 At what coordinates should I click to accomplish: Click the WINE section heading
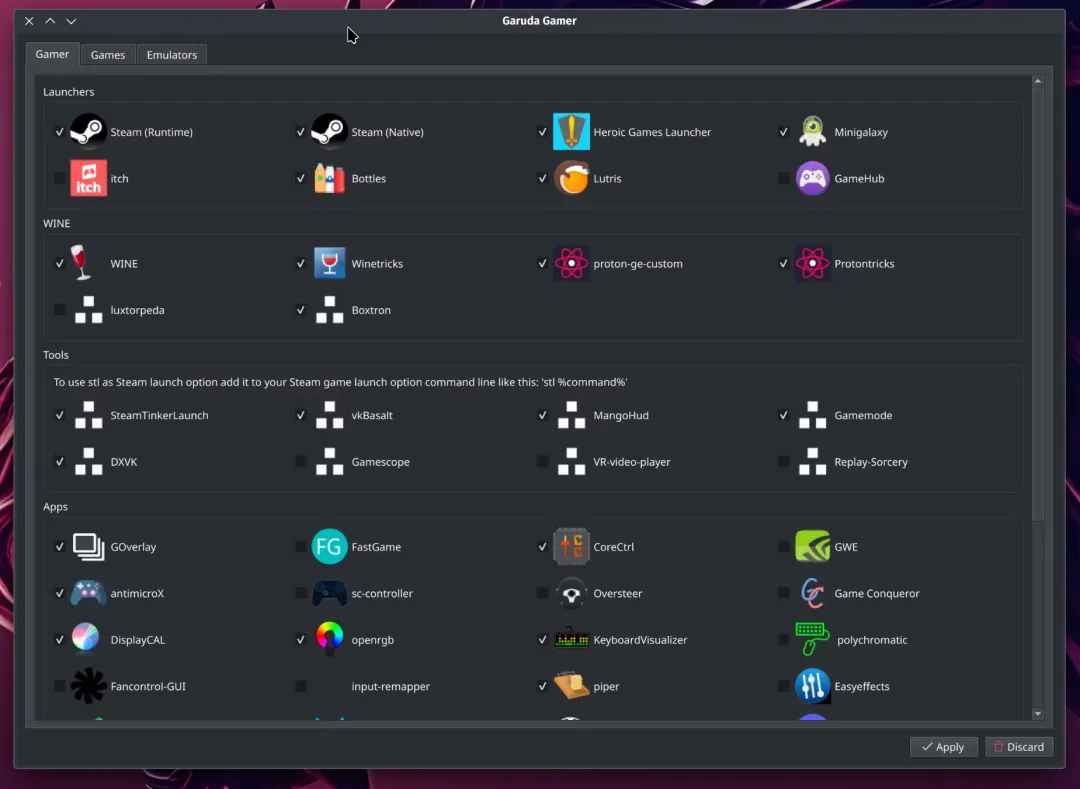(x=56, y=223)
